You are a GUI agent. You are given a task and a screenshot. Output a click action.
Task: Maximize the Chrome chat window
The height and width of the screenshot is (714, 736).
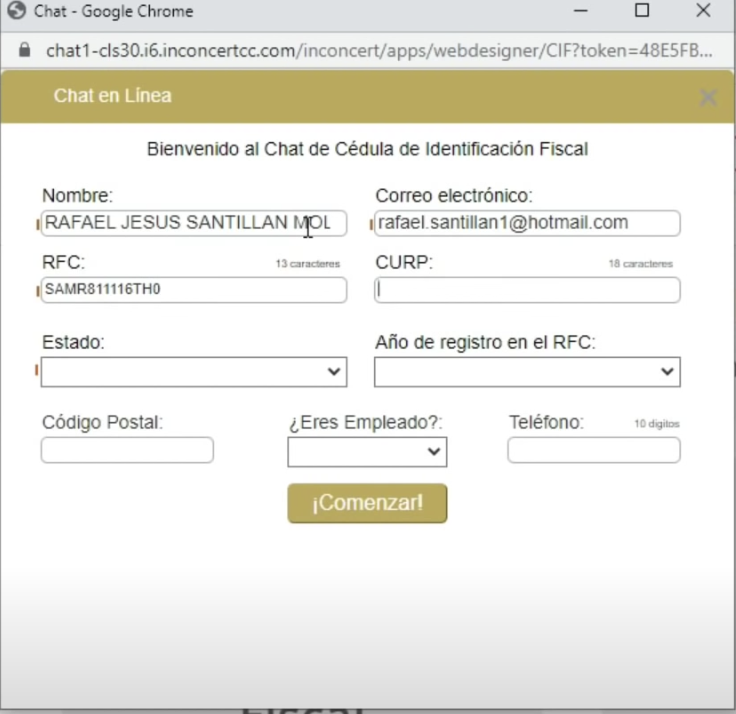click(642, 12)
